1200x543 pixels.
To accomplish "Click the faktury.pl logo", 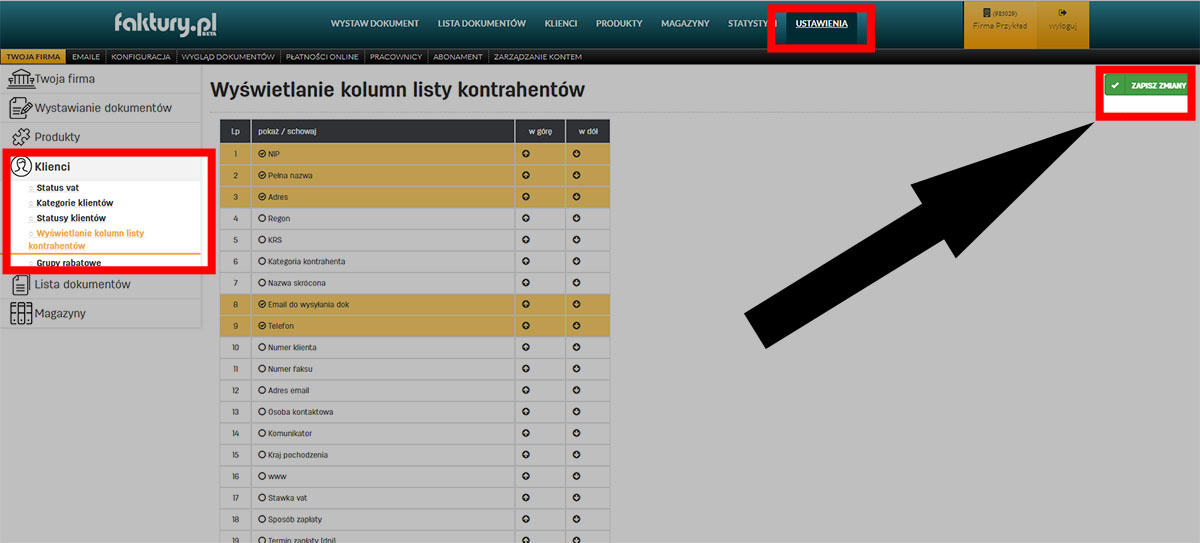I will pos(165,23).
